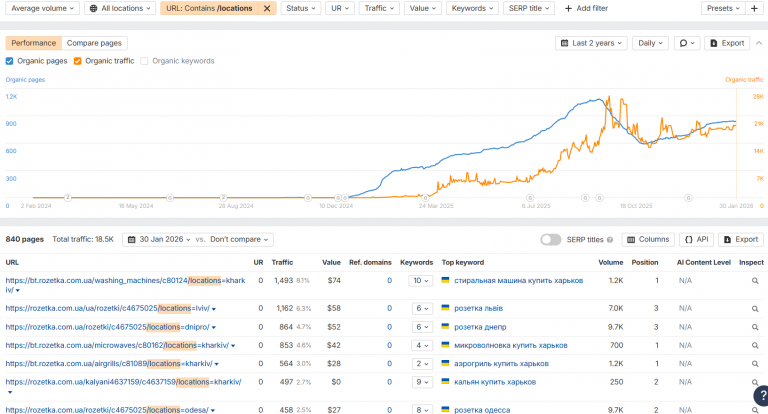The height and width of the screenshot is (414, 768).
Task: Click ref. domains 0 in washing_machines row
Action: (389, 281)
